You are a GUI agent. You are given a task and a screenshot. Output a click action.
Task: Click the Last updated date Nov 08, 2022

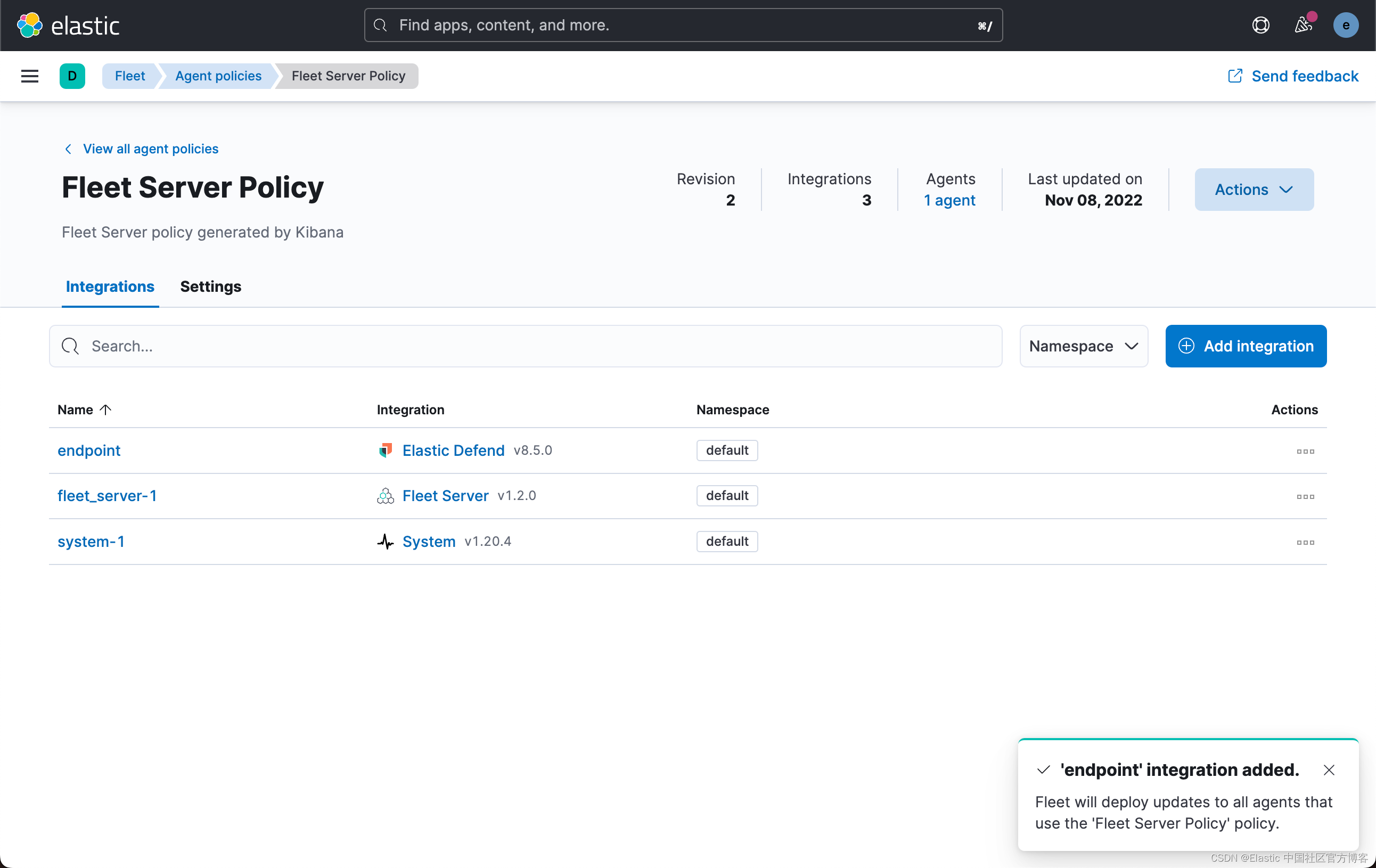pos(1093,200)
